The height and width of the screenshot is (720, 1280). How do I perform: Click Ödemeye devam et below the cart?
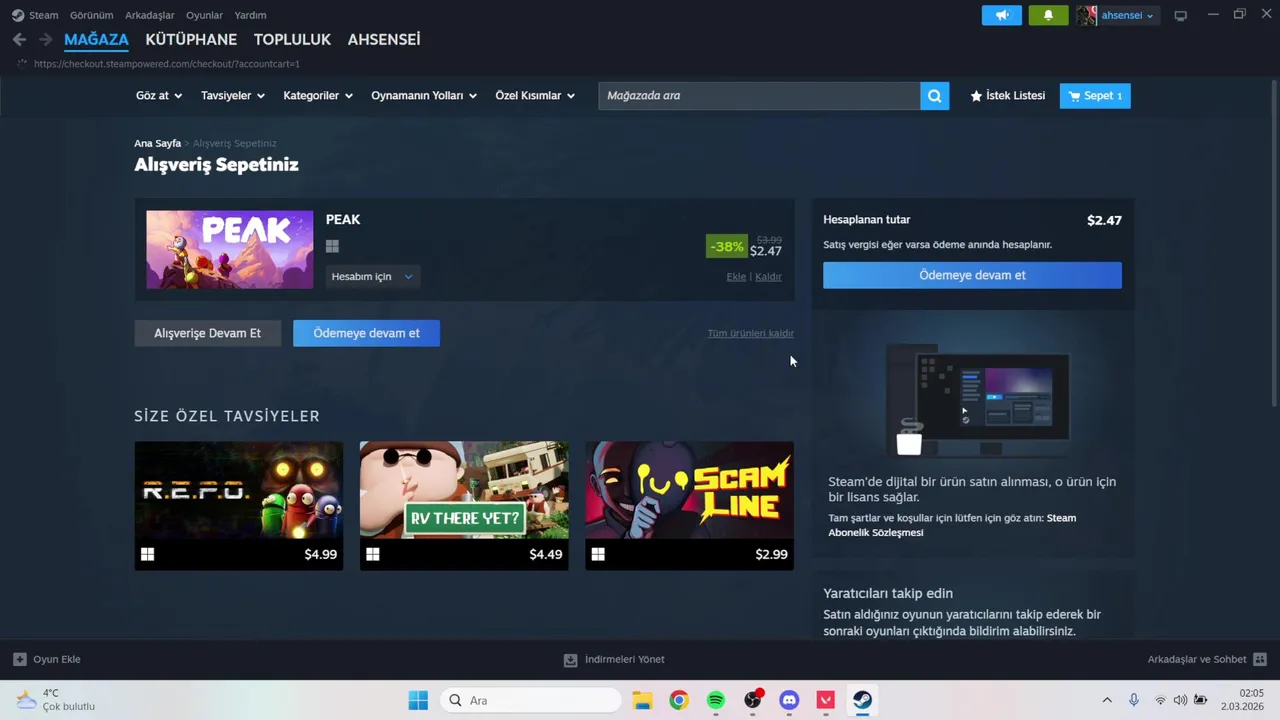pyautogui.click(x=366, y=333)
